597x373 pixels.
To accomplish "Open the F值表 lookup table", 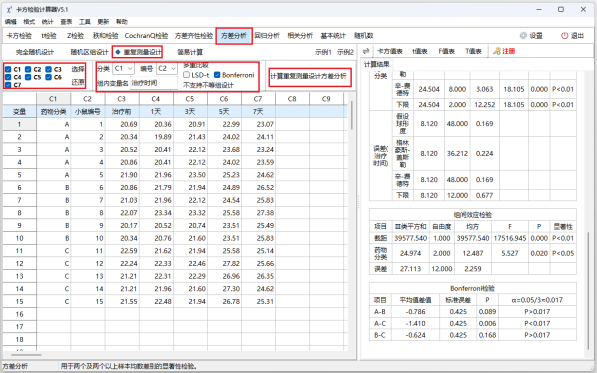I will [446, 51].
